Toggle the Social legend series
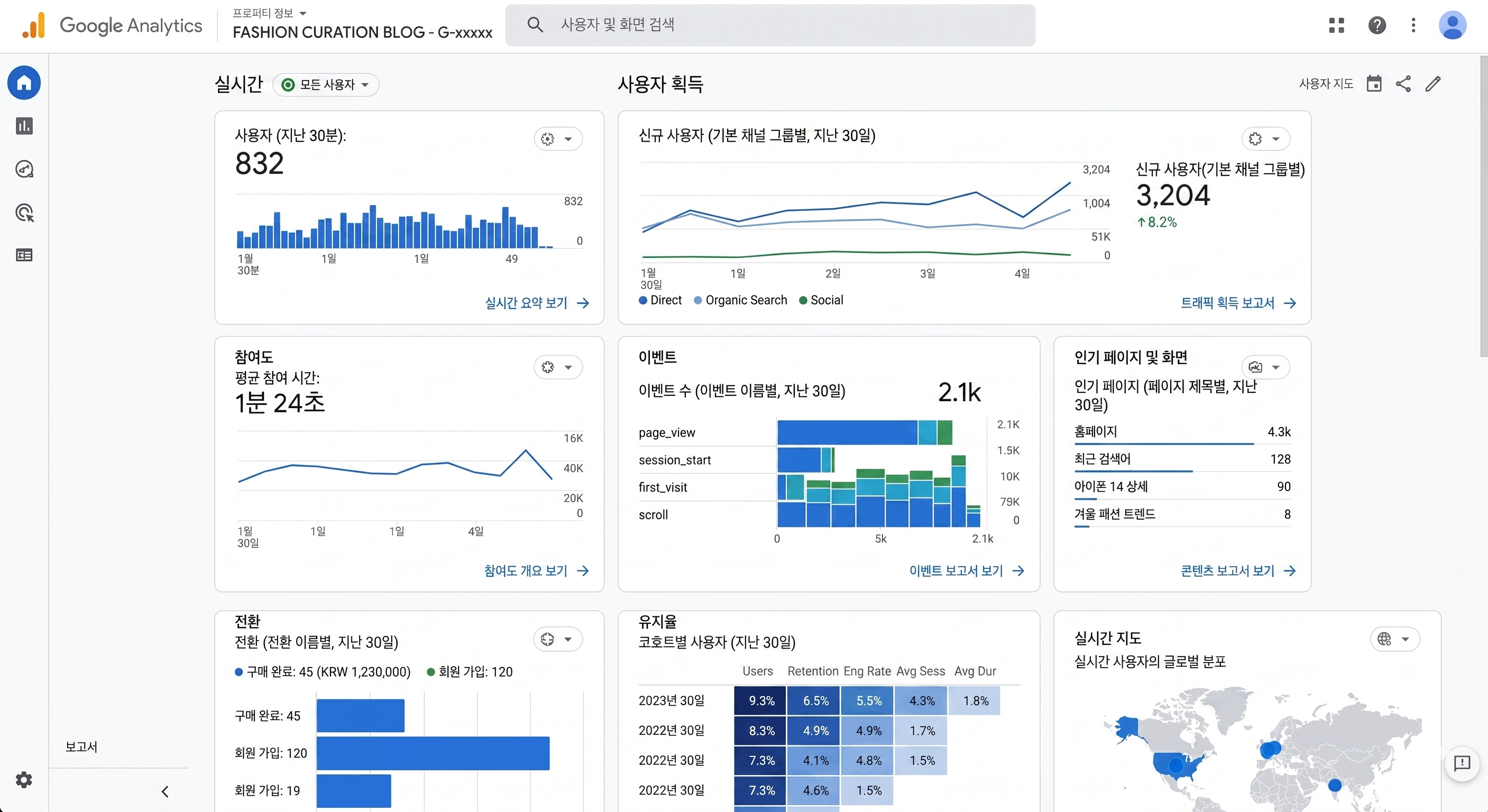Image resolution: width=1488 pixels, height=812 pixels. click(x=821, y=300)
